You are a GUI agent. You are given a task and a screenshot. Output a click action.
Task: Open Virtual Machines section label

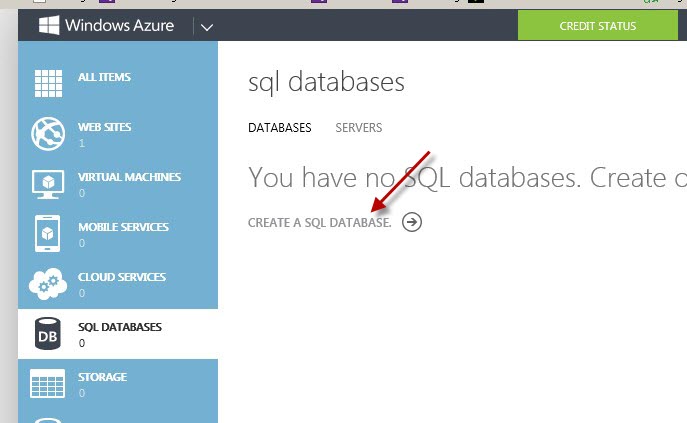pyautogui.click(x=129, y=177)
